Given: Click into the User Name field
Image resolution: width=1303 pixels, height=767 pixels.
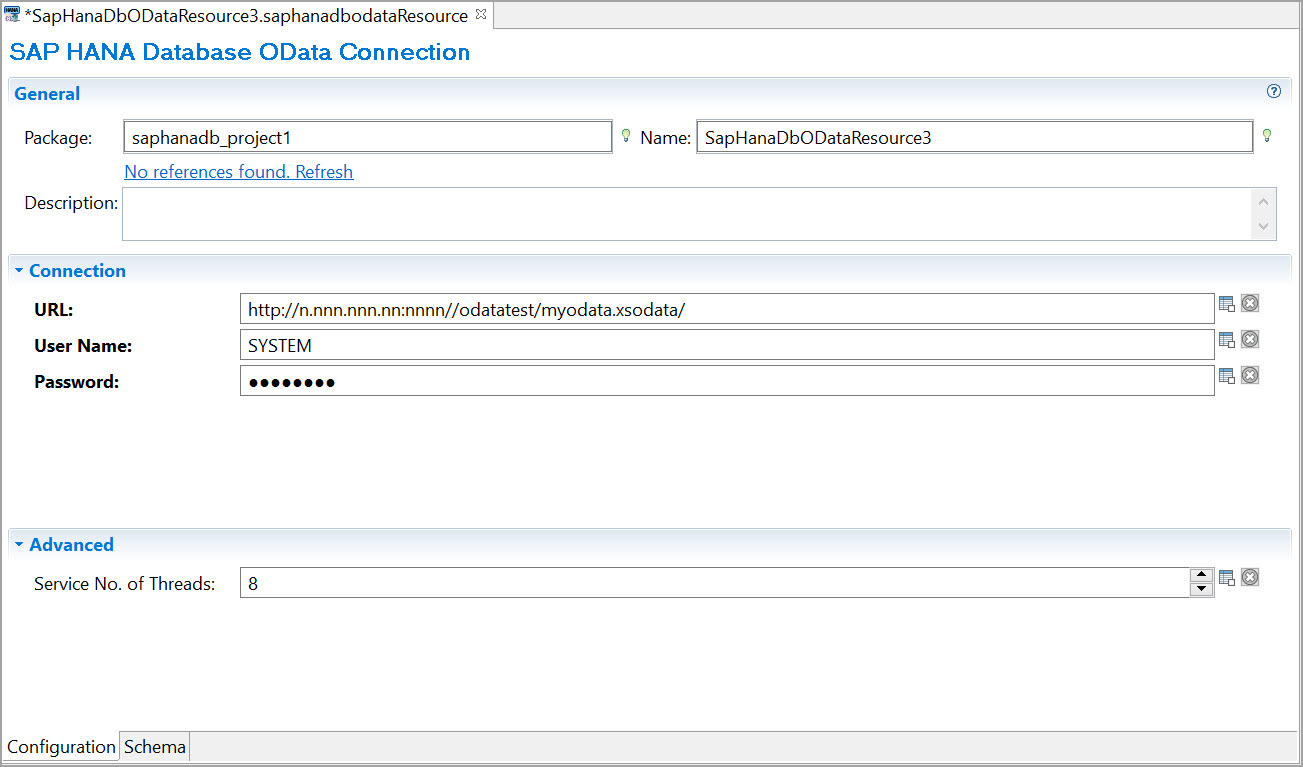Looking at the screenshot, I should (727, 345).
